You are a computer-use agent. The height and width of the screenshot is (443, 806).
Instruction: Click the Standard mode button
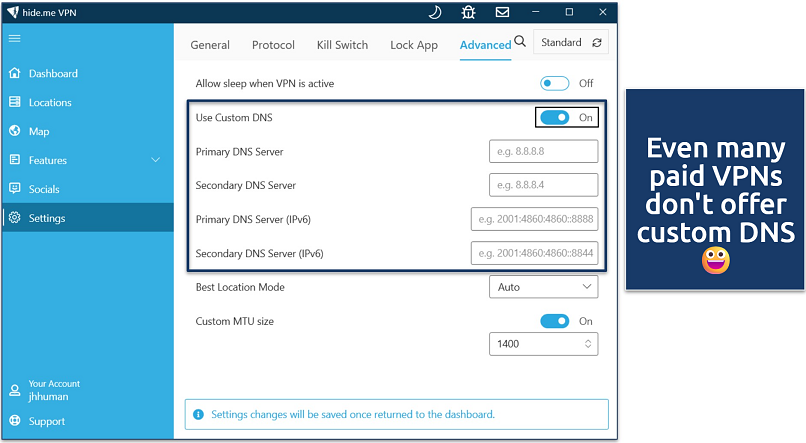point(571,43)
